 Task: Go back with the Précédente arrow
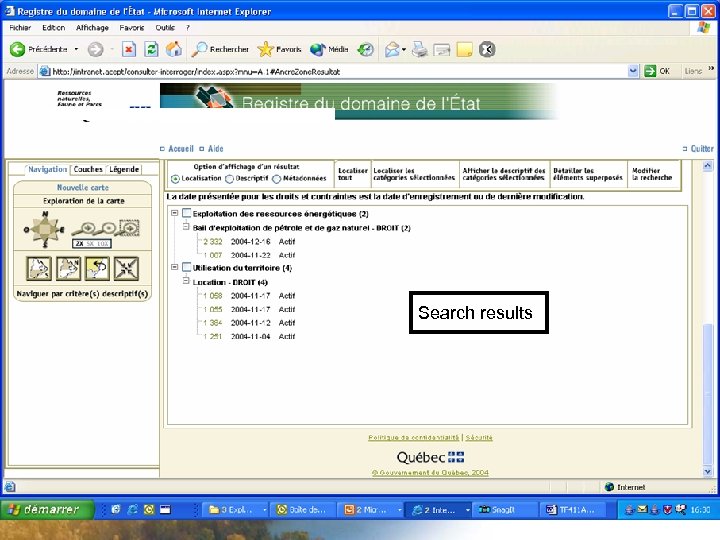(39, 49)
